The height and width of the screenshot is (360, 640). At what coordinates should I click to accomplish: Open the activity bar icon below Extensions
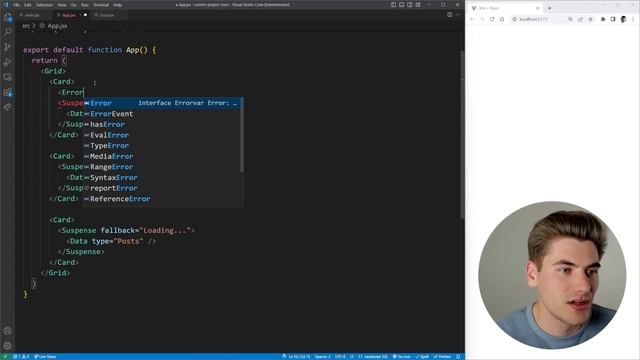[7, 107]
